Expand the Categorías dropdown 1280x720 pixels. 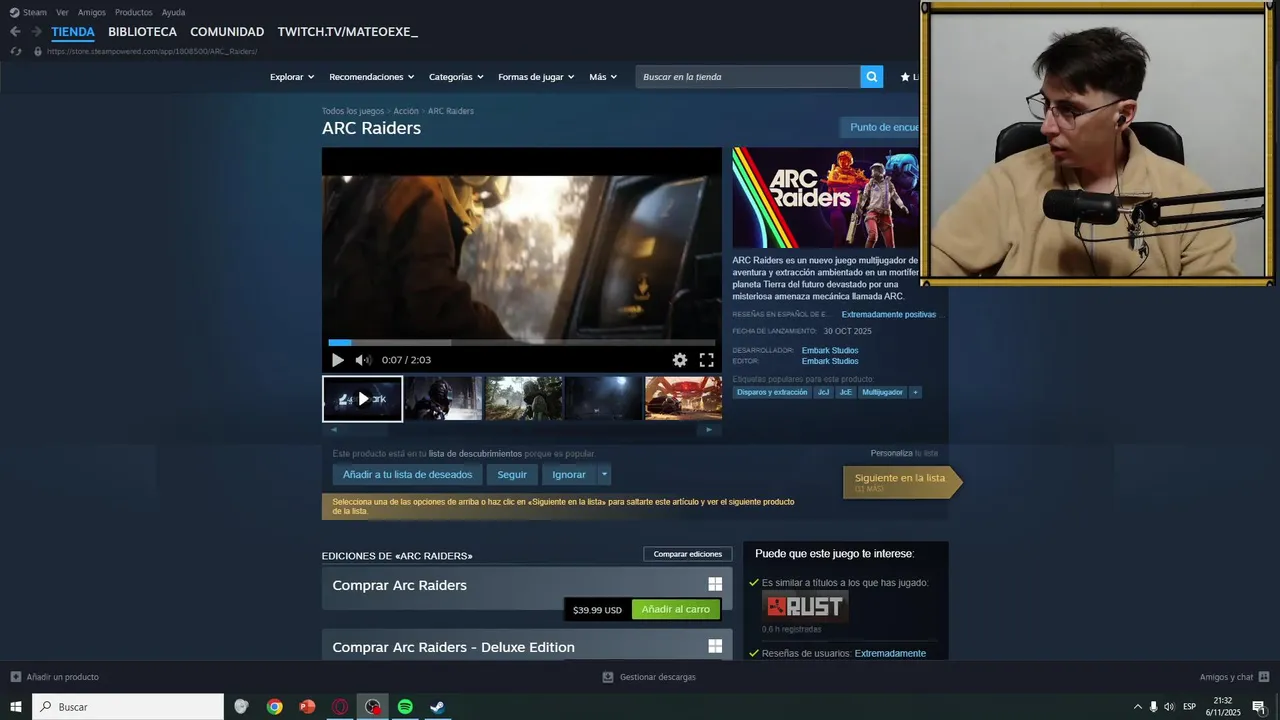click(x=456, y=77)
